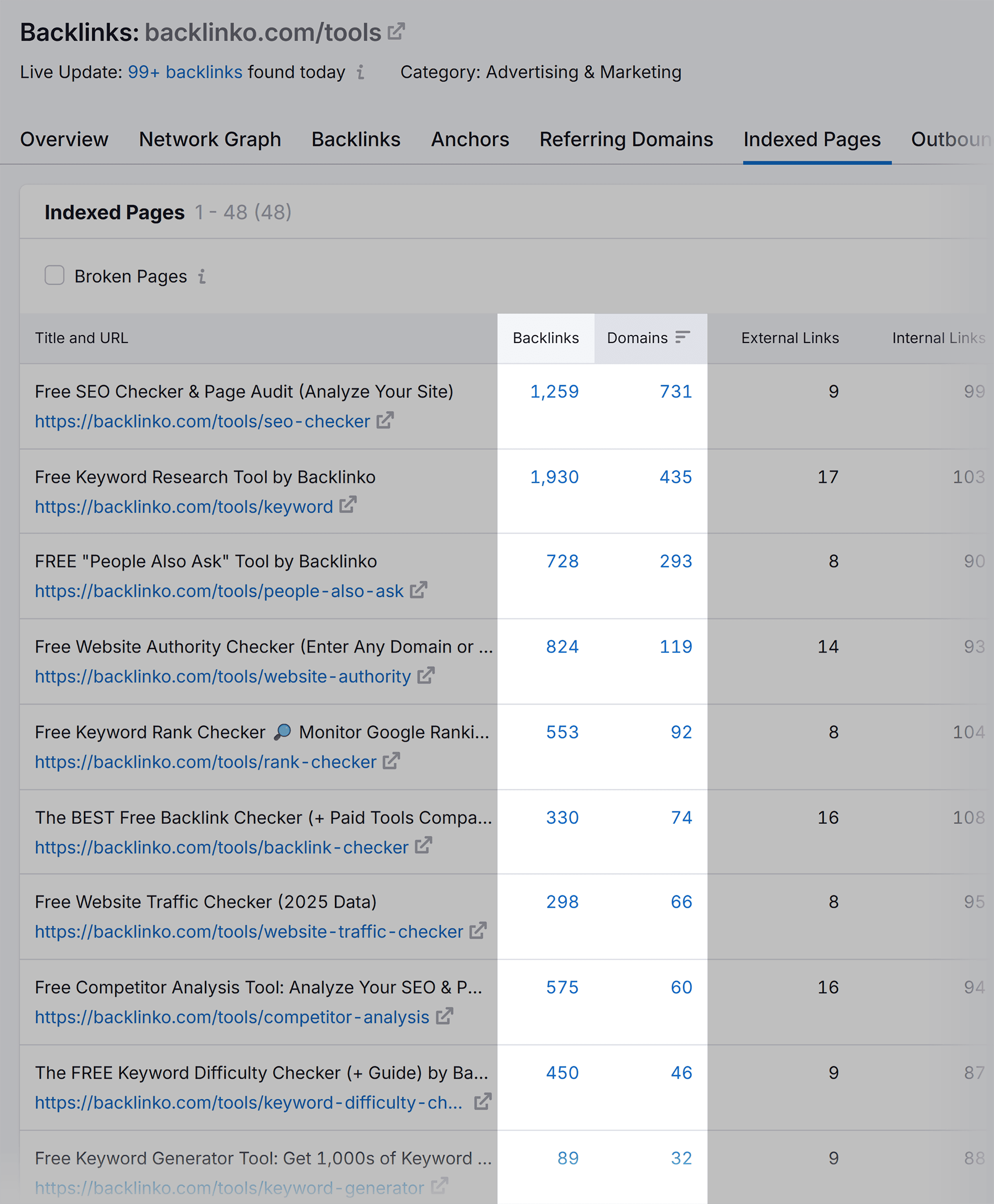Open external link icon beside backlinko.com/tools heading
The height and width of the screenshot is (1204, 994).
(396, 31)
